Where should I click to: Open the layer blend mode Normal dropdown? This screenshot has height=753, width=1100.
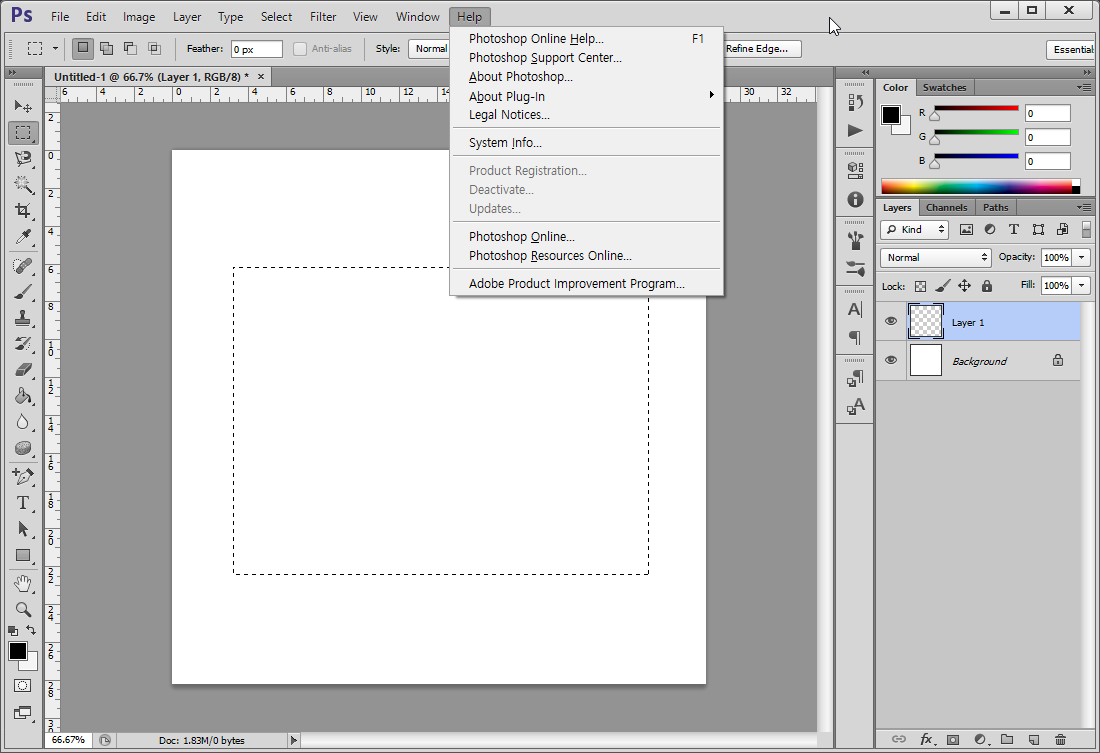pos(936,258)
